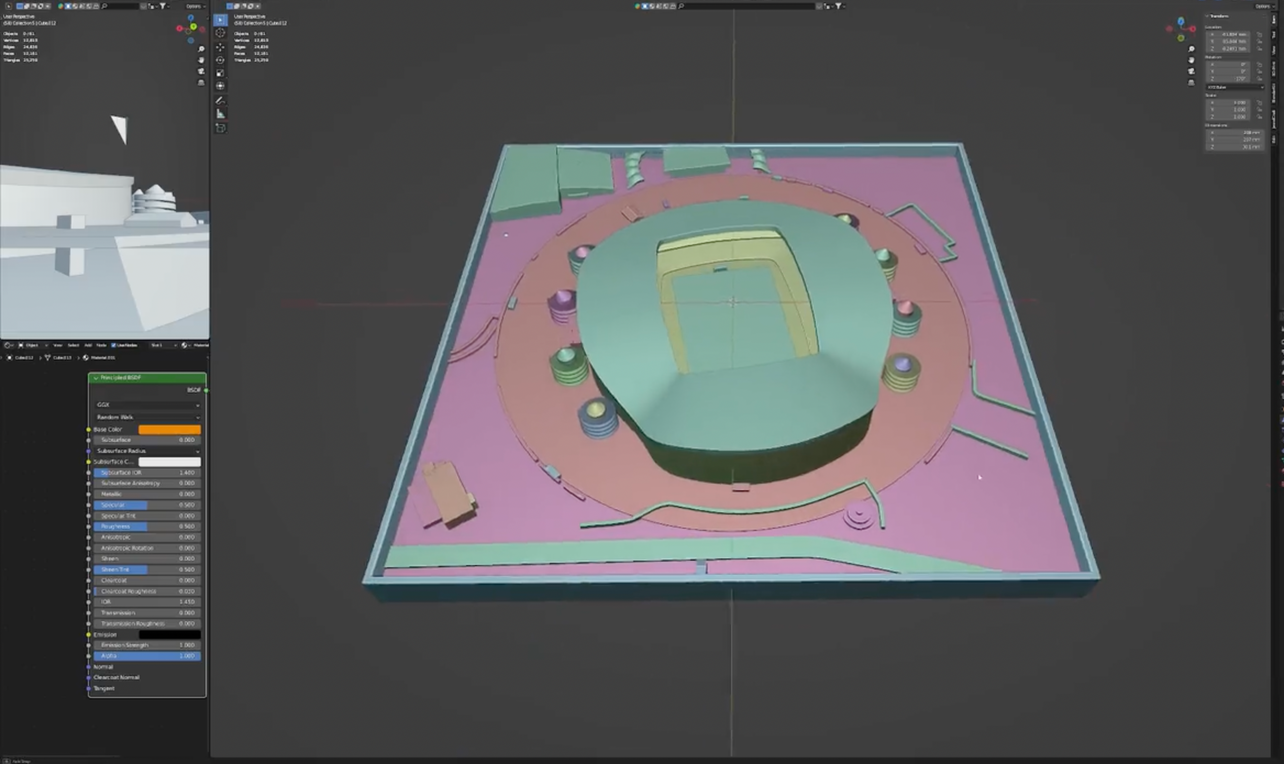Click the orange Base Color swatch
Viewport: 1284px width, 764px height.
click(170, 429)
